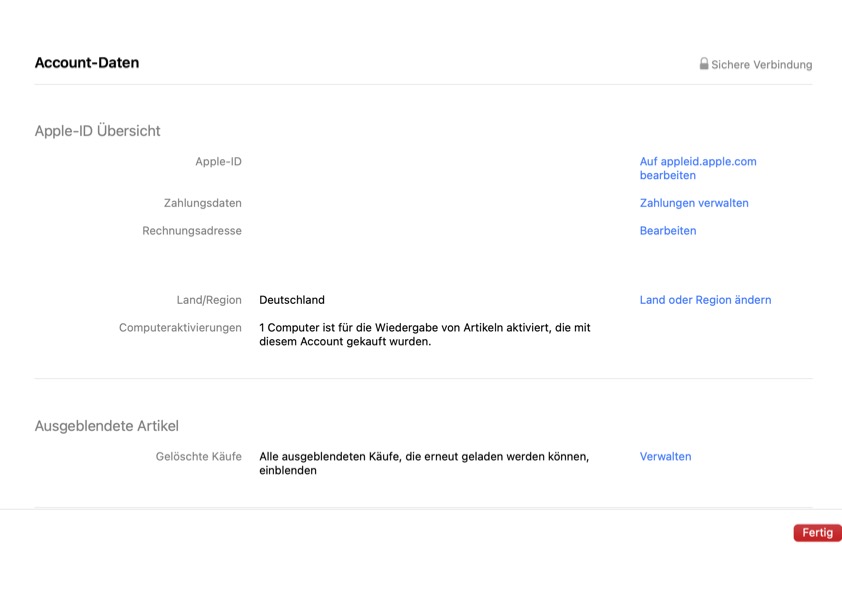Click the Apple-ID field label

click(218, 161)
